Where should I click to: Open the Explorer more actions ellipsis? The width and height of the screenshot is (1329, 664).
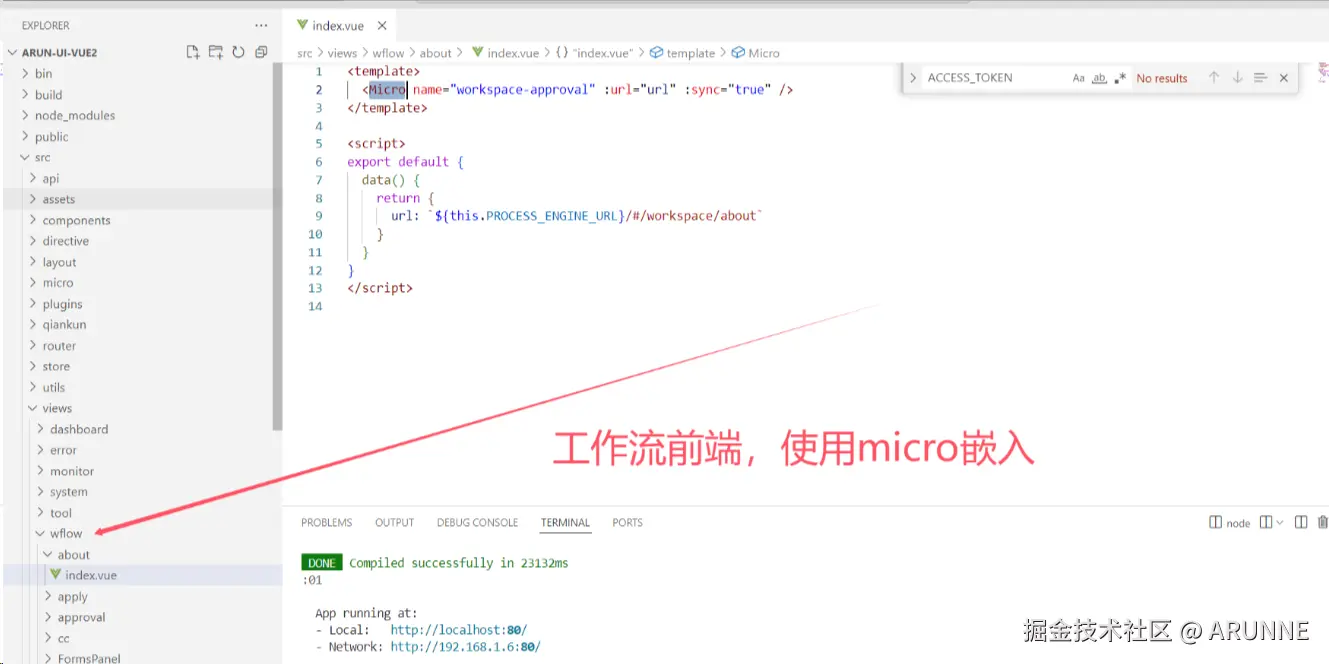coord(261,25)
